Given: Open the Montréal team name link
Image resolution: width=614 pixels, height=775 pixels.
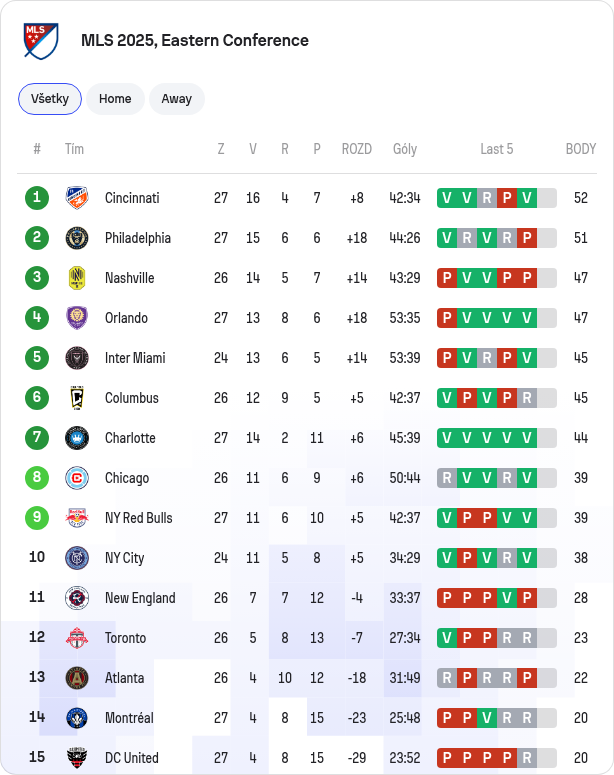Looking at the screenshot, I should [x=129, y=718].
